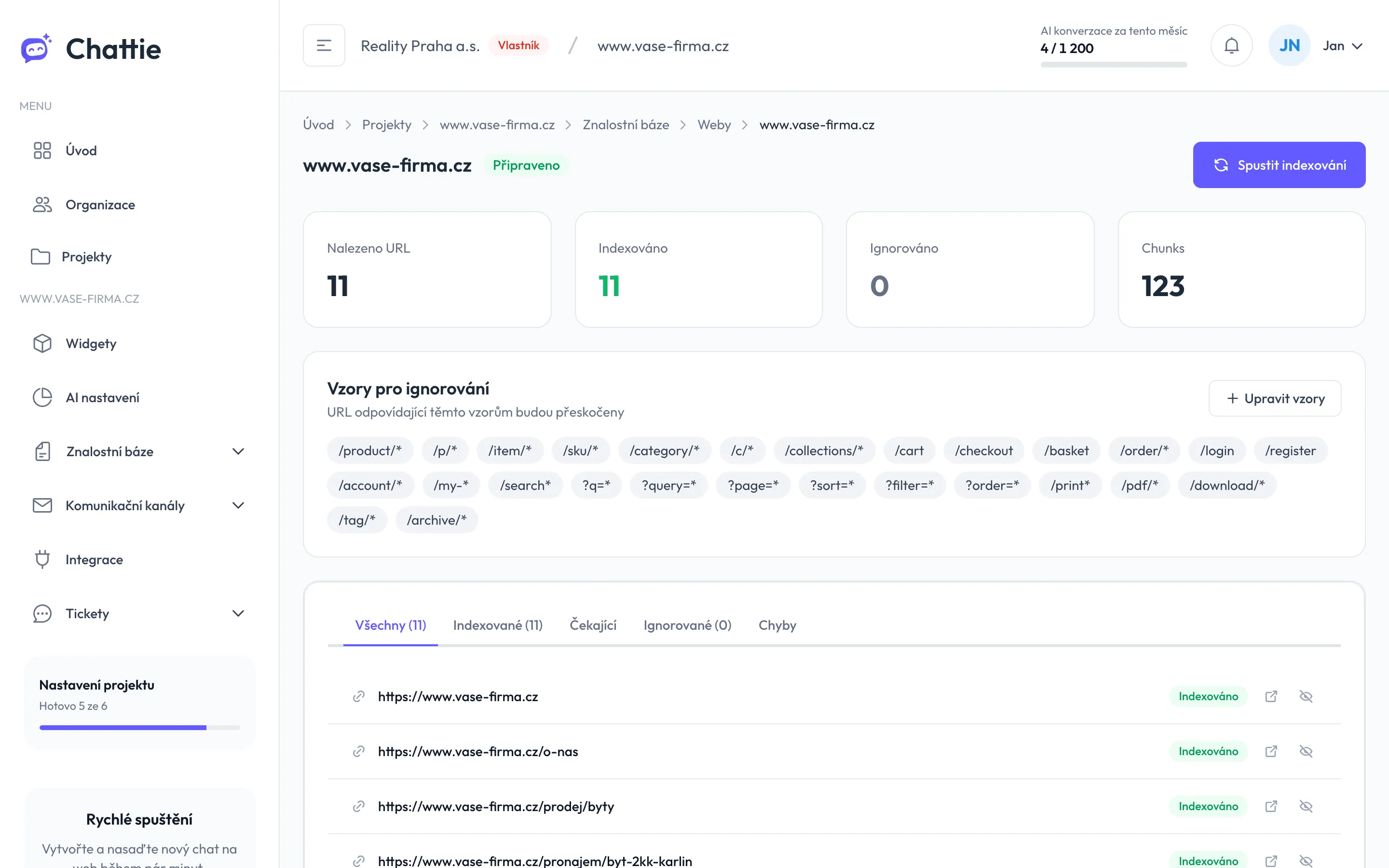Open the Jan user dropdown
1389x868 pixels.
[x=1343, y=46]
